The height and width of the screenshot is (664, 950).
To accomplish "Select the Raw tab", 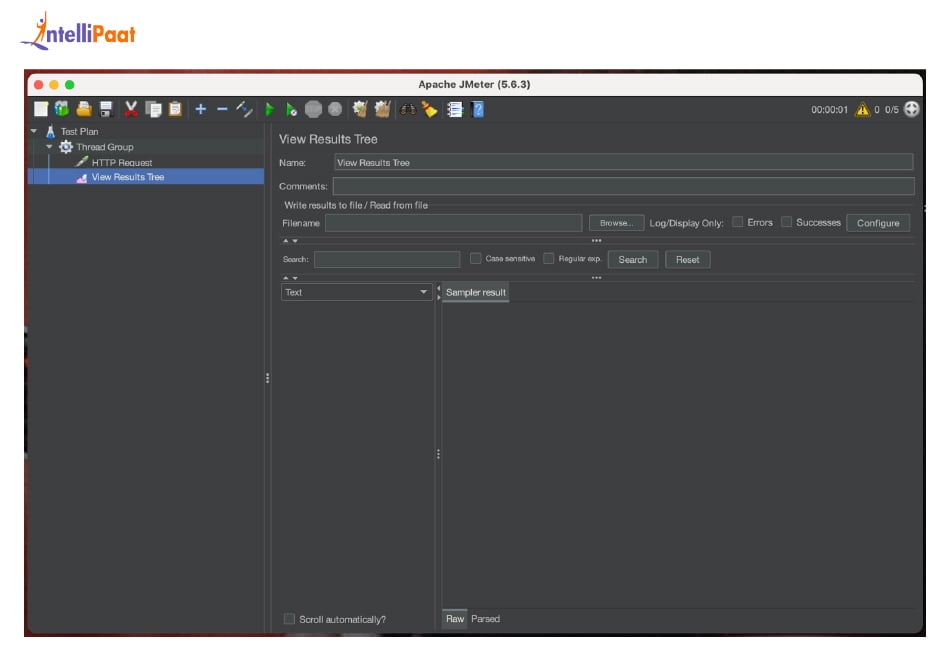I will coord(455,619).
